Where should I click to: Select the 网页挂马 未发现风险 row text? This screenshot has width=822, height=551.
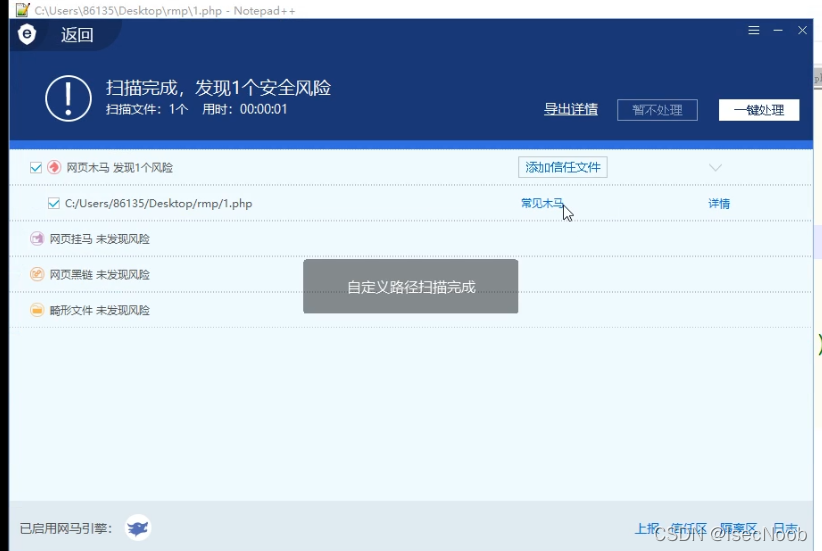(x=100, y=239)
